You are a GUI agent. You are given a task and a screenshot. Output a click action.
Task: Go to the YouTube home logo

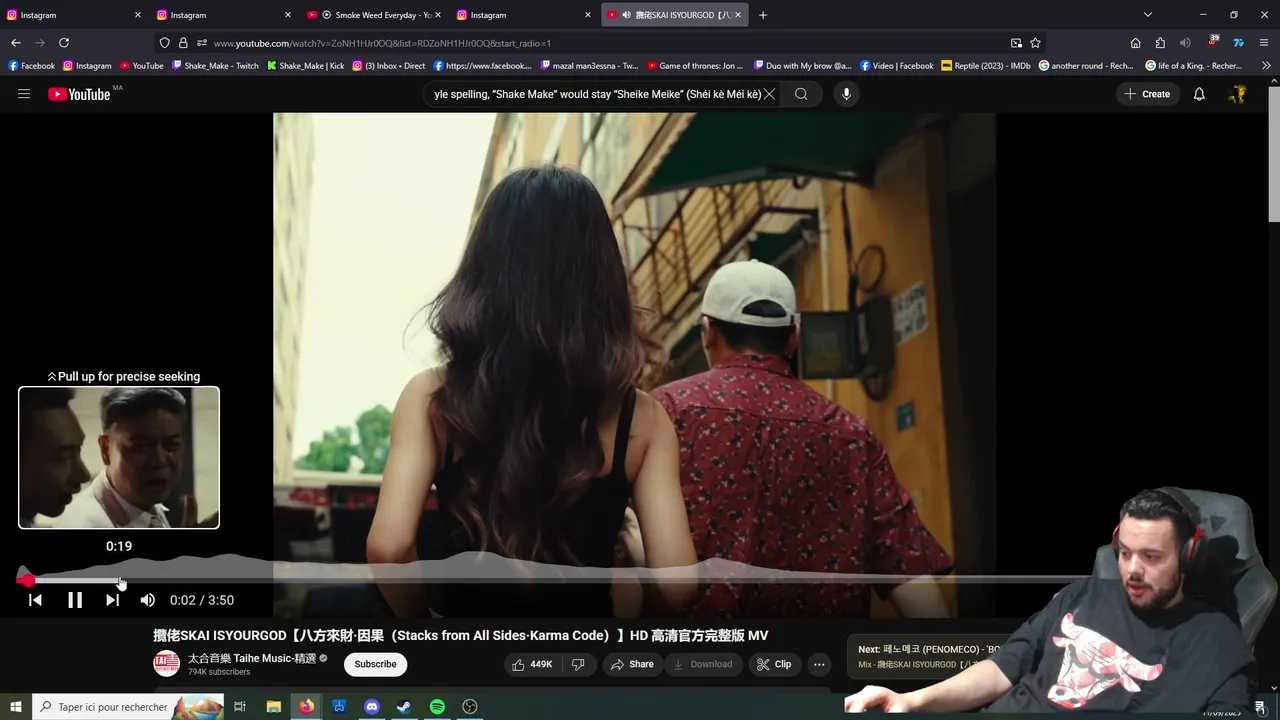[79, 94]
